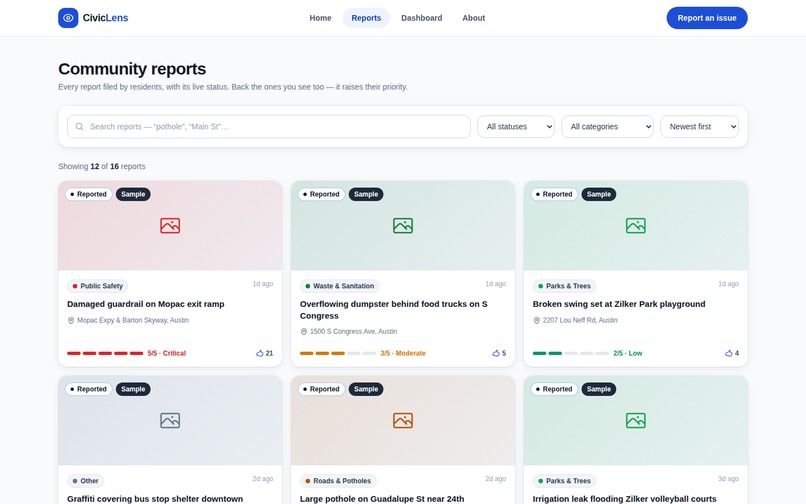Click Reported status badge on Broken swing card
Image resolution: width=806 pixels, height=504 pixels.
[554, 194]
